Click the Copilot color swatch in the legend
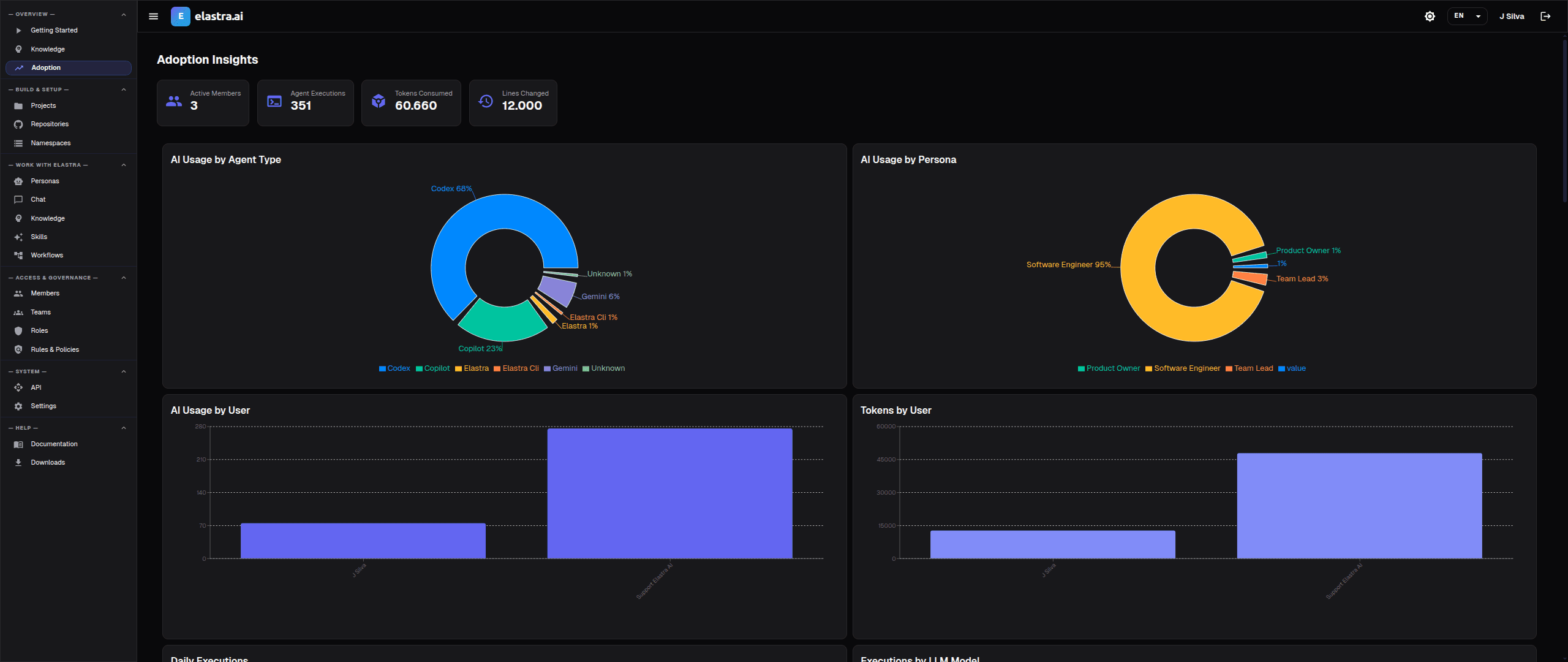This screenshot has height=662, width=1568. coord(418,368)
